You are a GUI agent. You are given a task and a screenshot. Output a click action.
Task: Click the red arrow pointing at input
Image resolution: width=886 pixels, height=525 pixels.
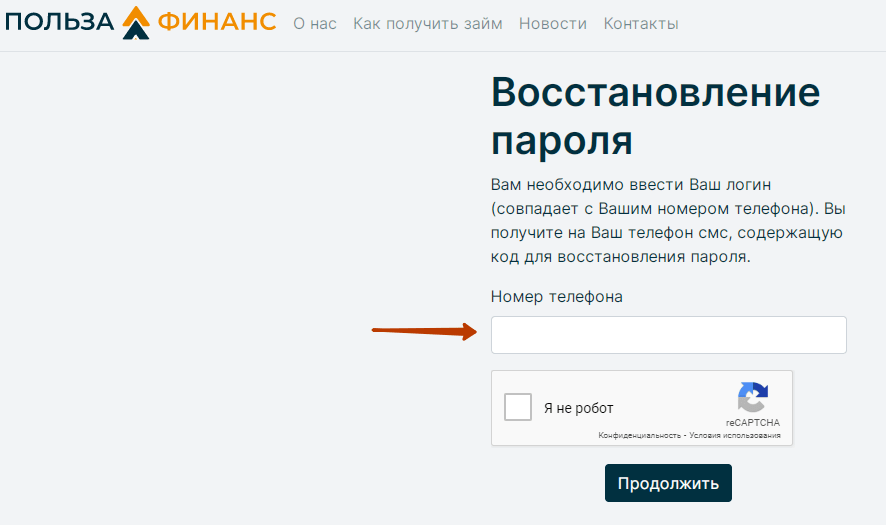click(424, 331)
